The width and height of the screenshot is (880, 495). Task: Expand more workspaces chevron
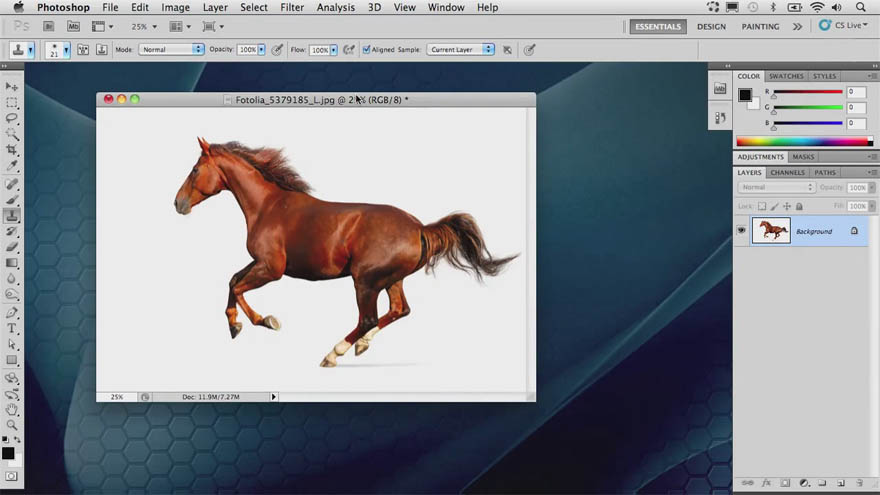tap(797, 26)
